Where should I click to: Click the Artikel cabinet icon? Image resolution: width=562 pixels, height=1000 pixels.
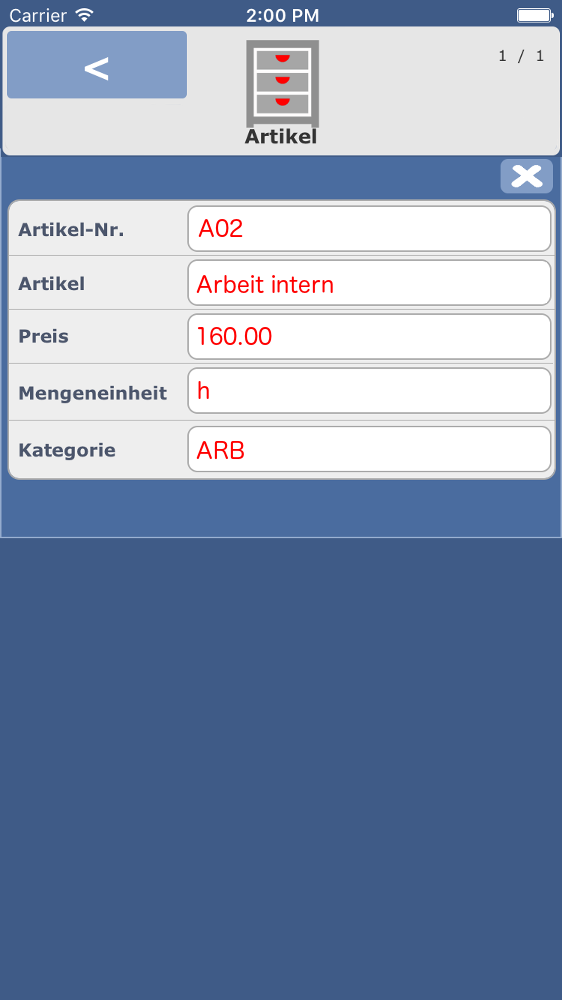point(282,84)
